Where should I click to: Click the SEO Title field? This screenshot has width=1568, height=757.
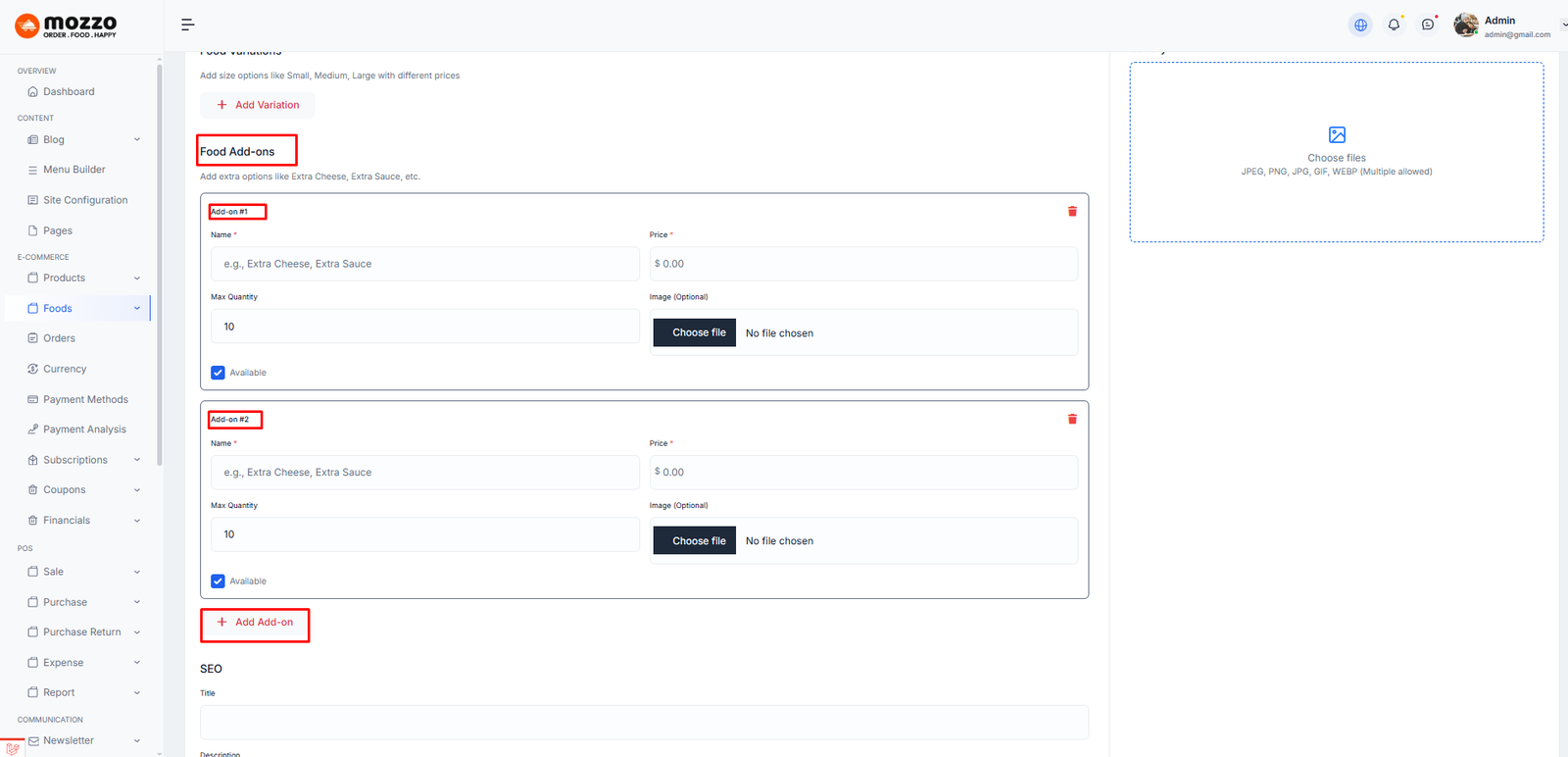click(644, 723)
